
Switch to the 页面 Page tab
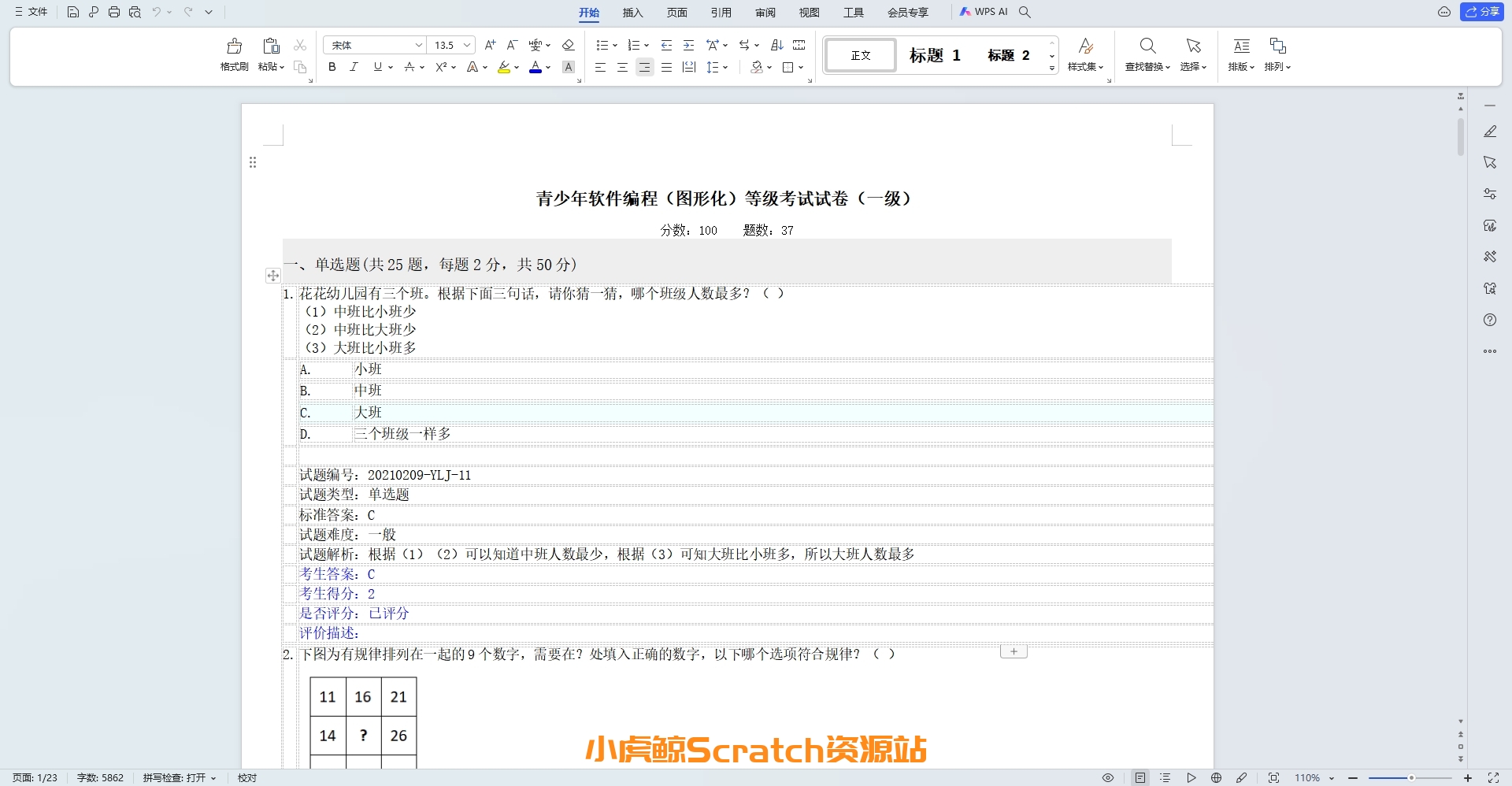[x=677, y=13]
